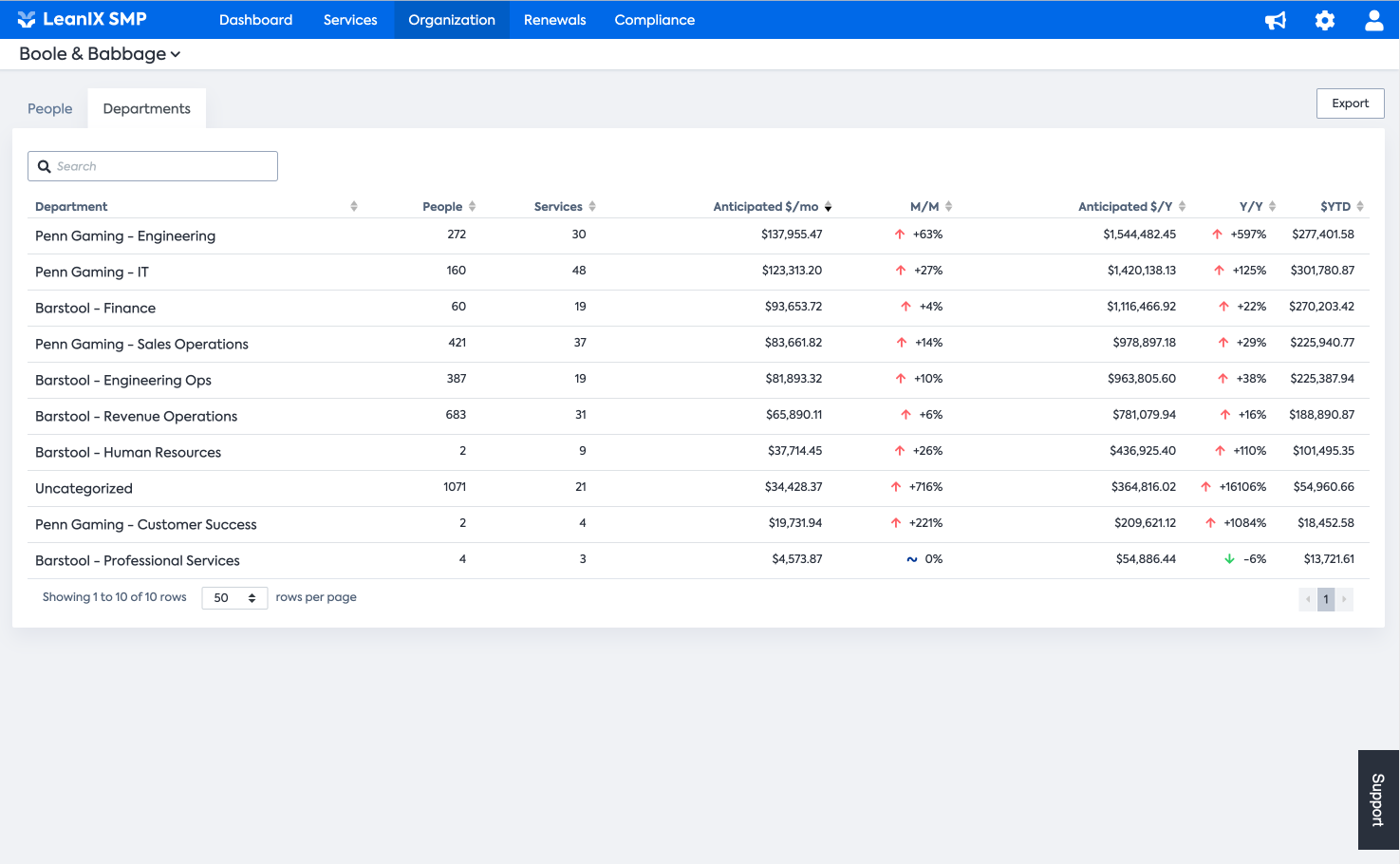Open Barstool - Human Resources department
This screenshot has height=864, width=1400.
(128, 452)
